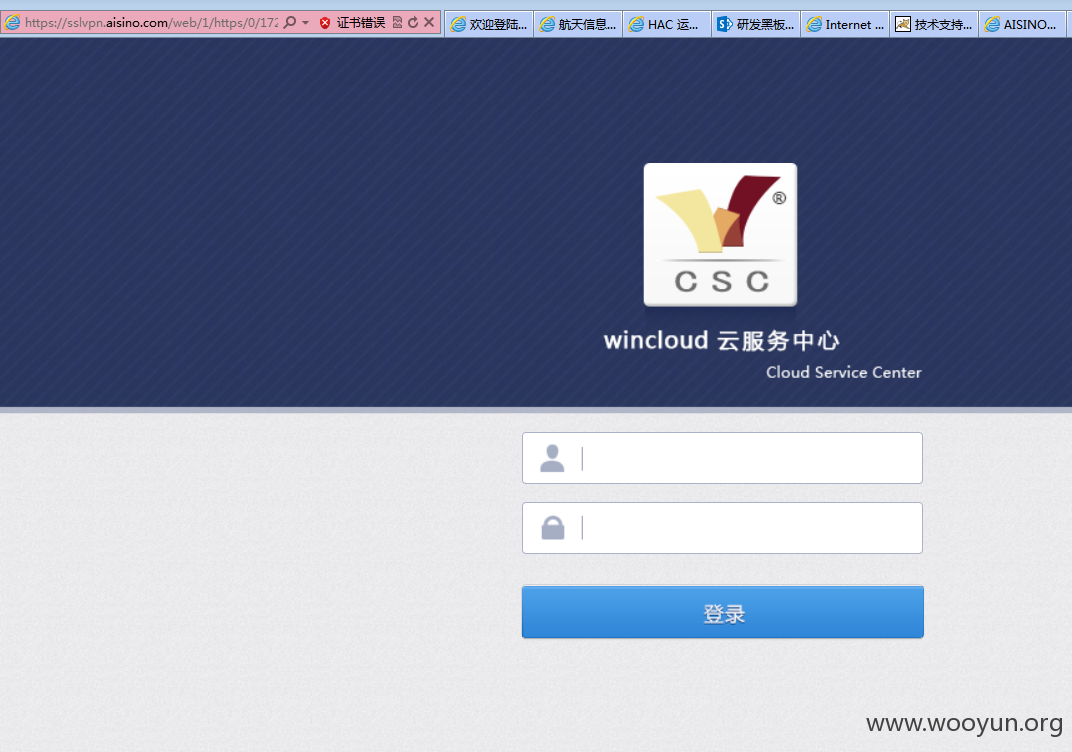Click the blue 登录 login button
The height and width of the screenshot is (752, 1072).
(723, 612)
